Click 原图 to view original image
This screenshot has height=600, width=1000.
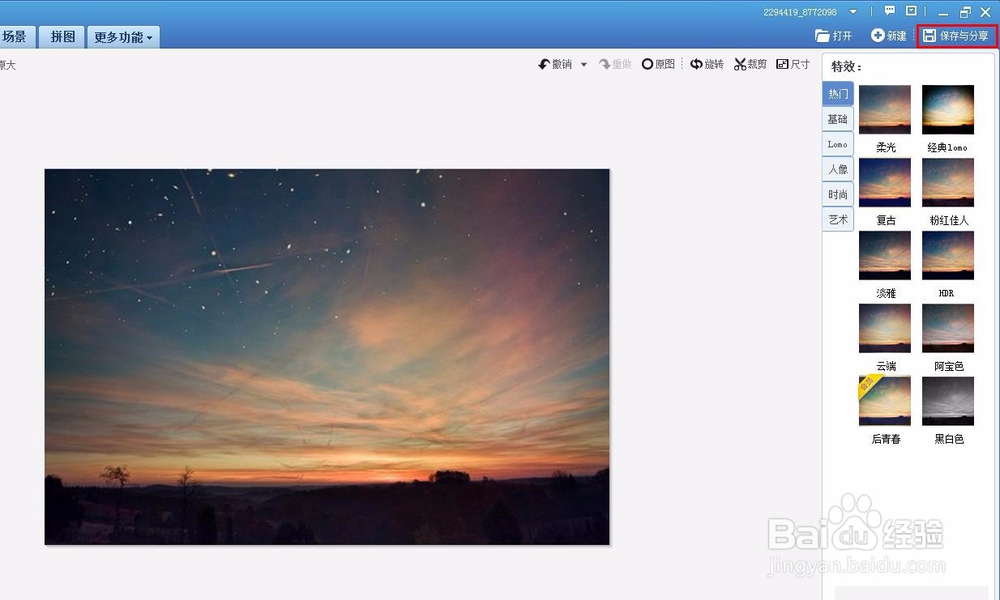[658, 64]
